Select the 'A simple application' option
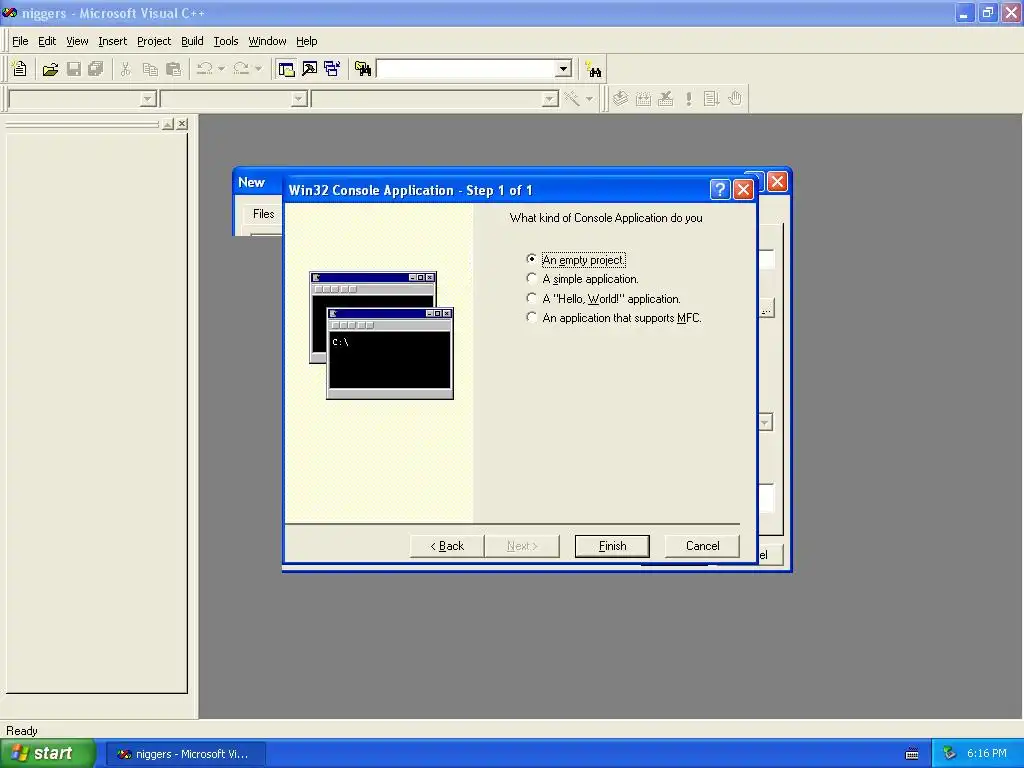The height and width of the screenshot is (768, 1024). point(532,278)
